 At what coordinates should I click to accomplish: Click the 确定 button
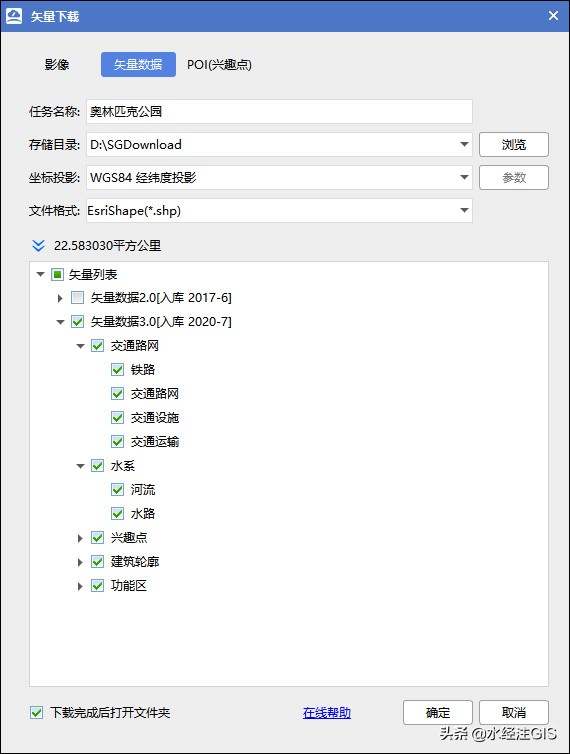click(x=438, y=713)
